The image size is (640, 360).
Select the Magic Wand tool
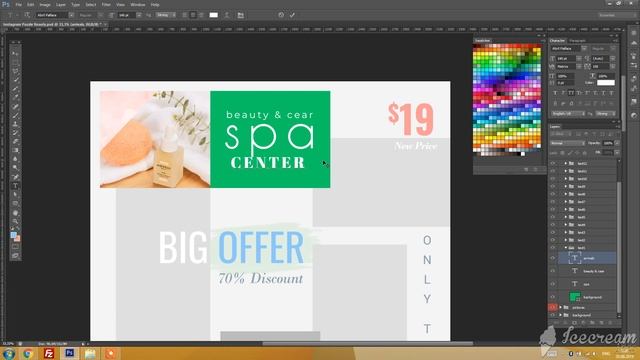[x=15, y=80]
